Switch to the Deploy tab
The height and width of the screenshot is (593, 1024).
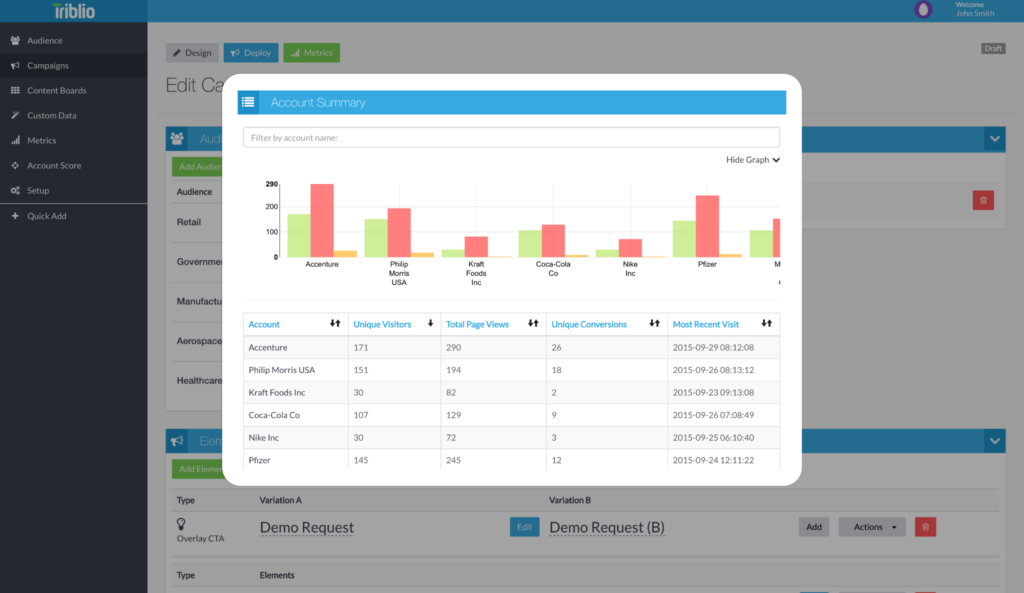(251, 53)
